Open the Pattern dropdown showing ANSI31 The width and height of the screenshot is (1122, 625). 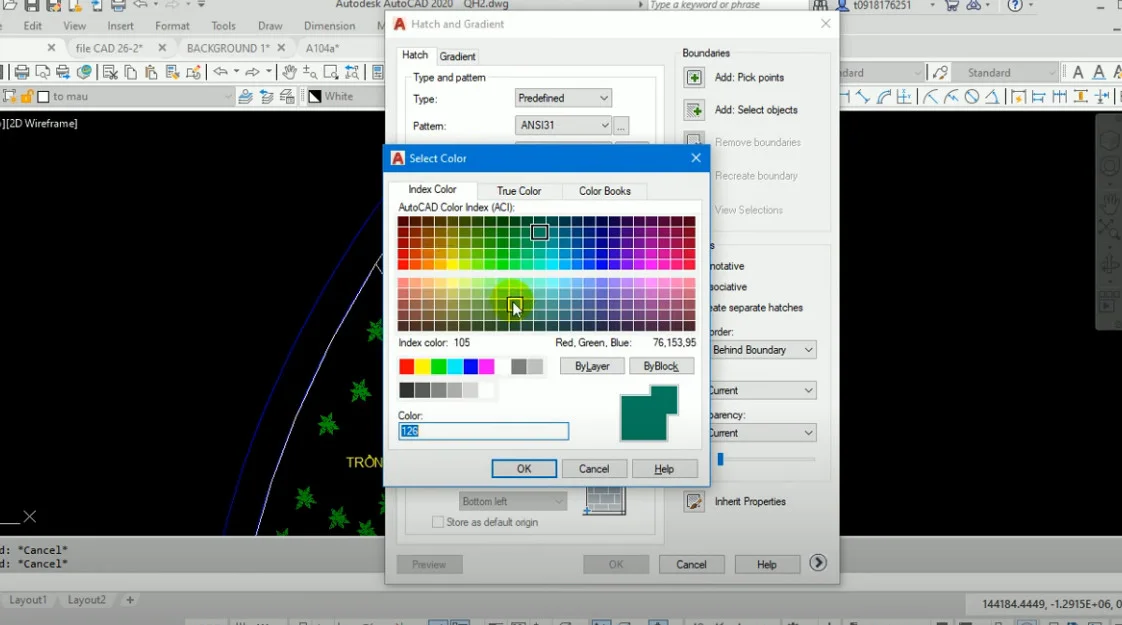(x=563, y=125)
